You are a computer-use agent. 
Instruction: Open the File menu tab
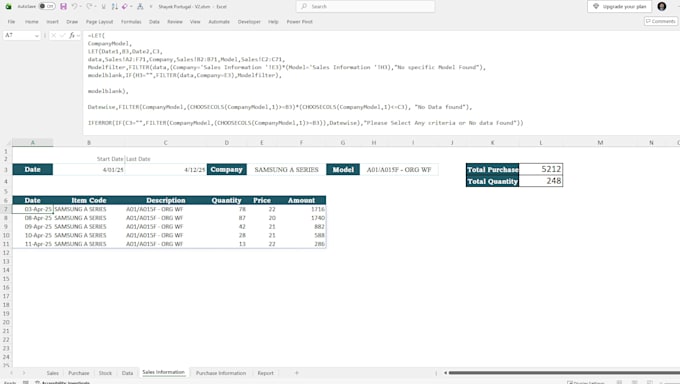click(x=11, y=22)
